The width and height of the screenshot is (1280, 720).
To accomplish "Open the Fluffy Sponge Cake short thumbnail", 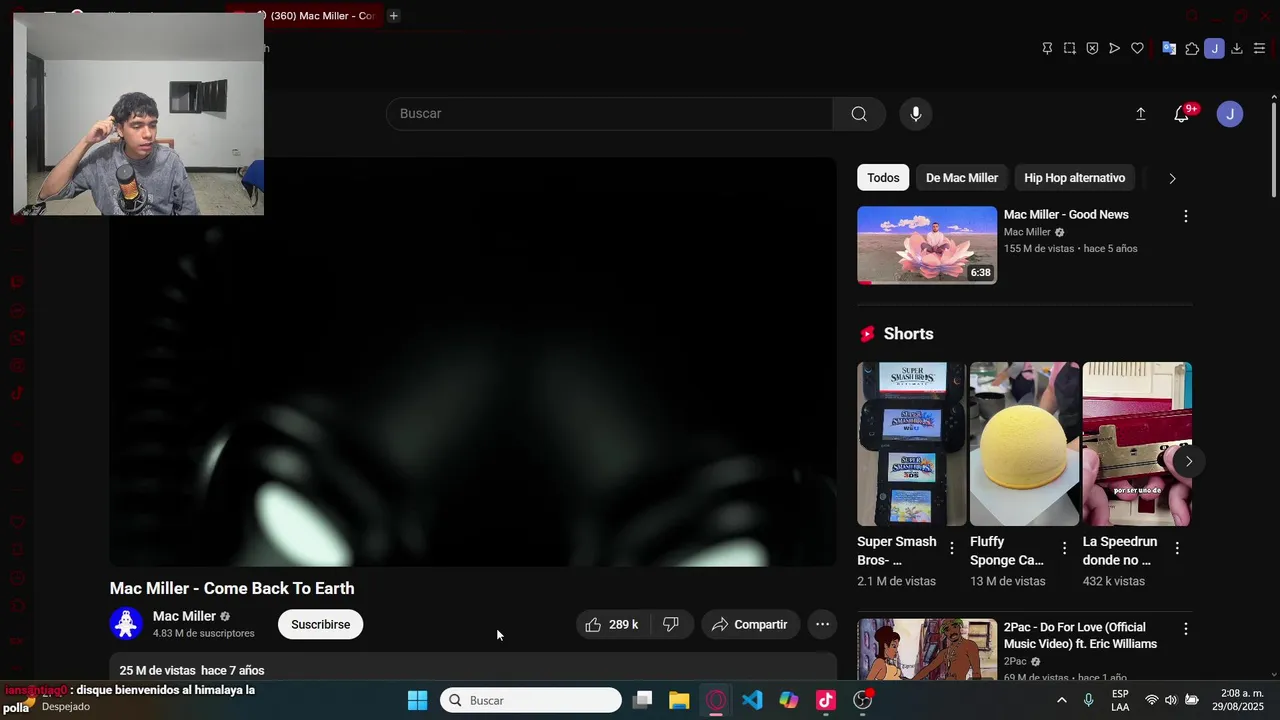I will coord(1025,444).
